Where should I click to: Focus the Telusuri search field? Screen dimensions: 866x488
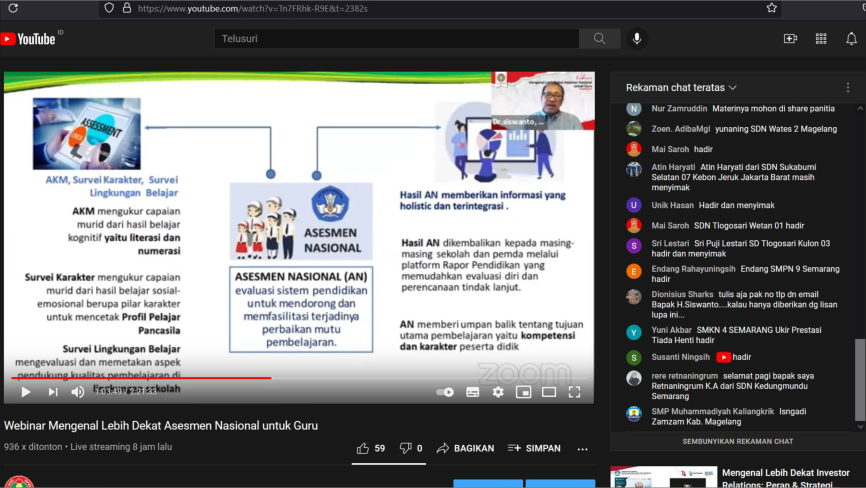click(x=397, y=39)
